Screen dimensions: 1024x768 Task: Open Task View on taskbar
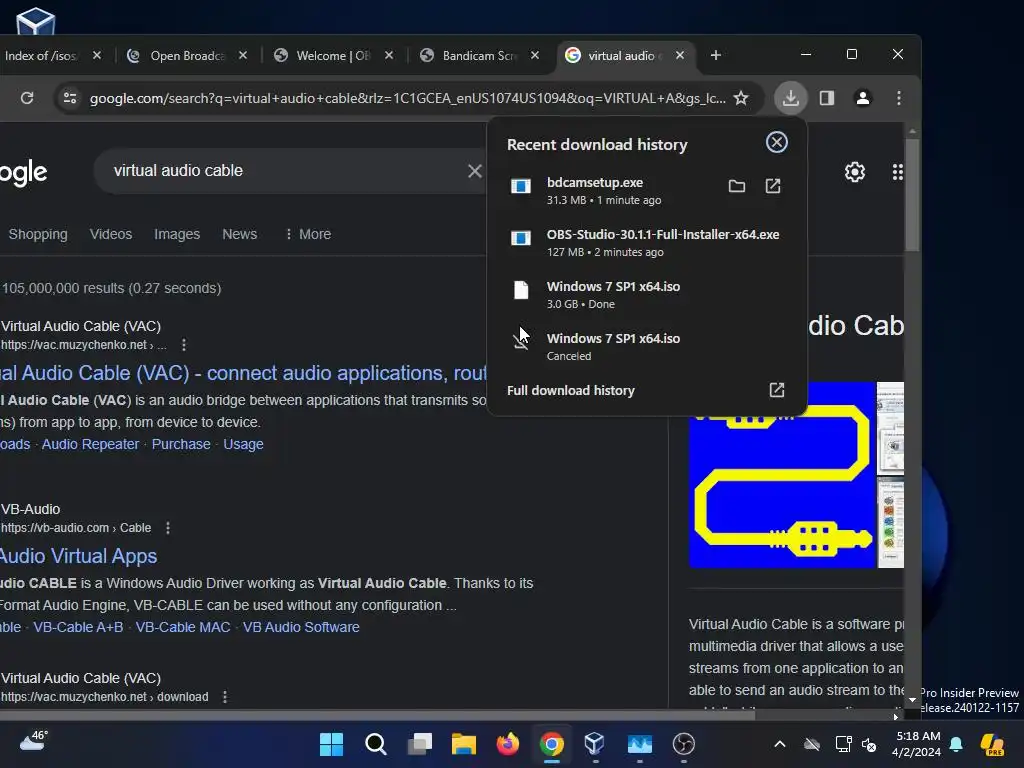419,744
